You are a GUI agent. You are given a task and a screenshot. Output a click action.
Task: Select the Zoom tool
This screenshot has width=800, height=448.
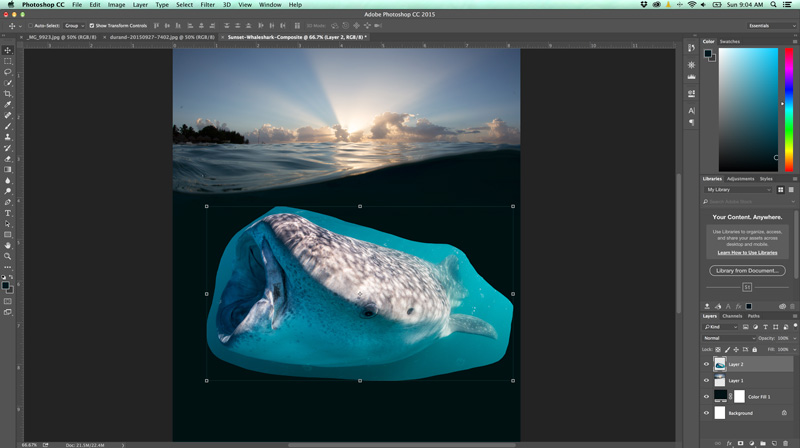point(8,256)
